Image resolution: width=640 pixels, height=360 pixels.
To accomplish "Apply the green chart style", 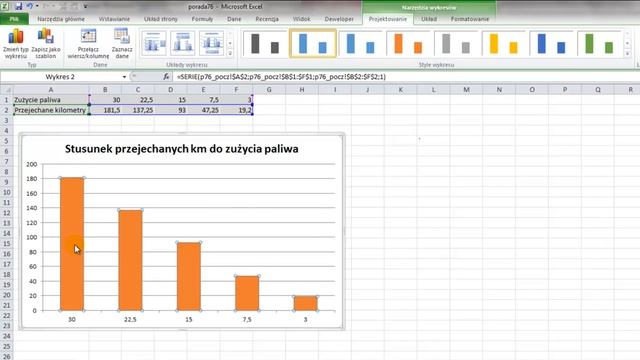I will pyautogui.click(x=599, y=43).
